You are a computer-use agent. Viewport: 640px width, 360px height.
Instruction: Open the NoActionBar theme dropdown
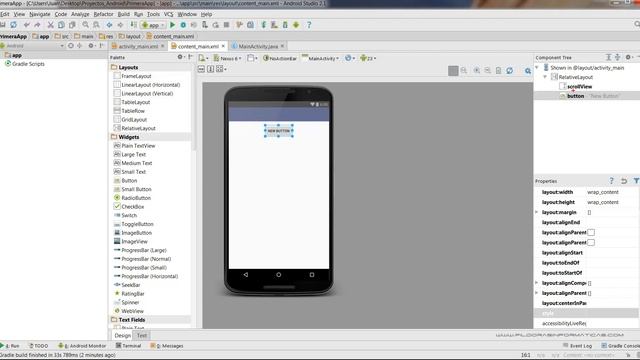280,58
